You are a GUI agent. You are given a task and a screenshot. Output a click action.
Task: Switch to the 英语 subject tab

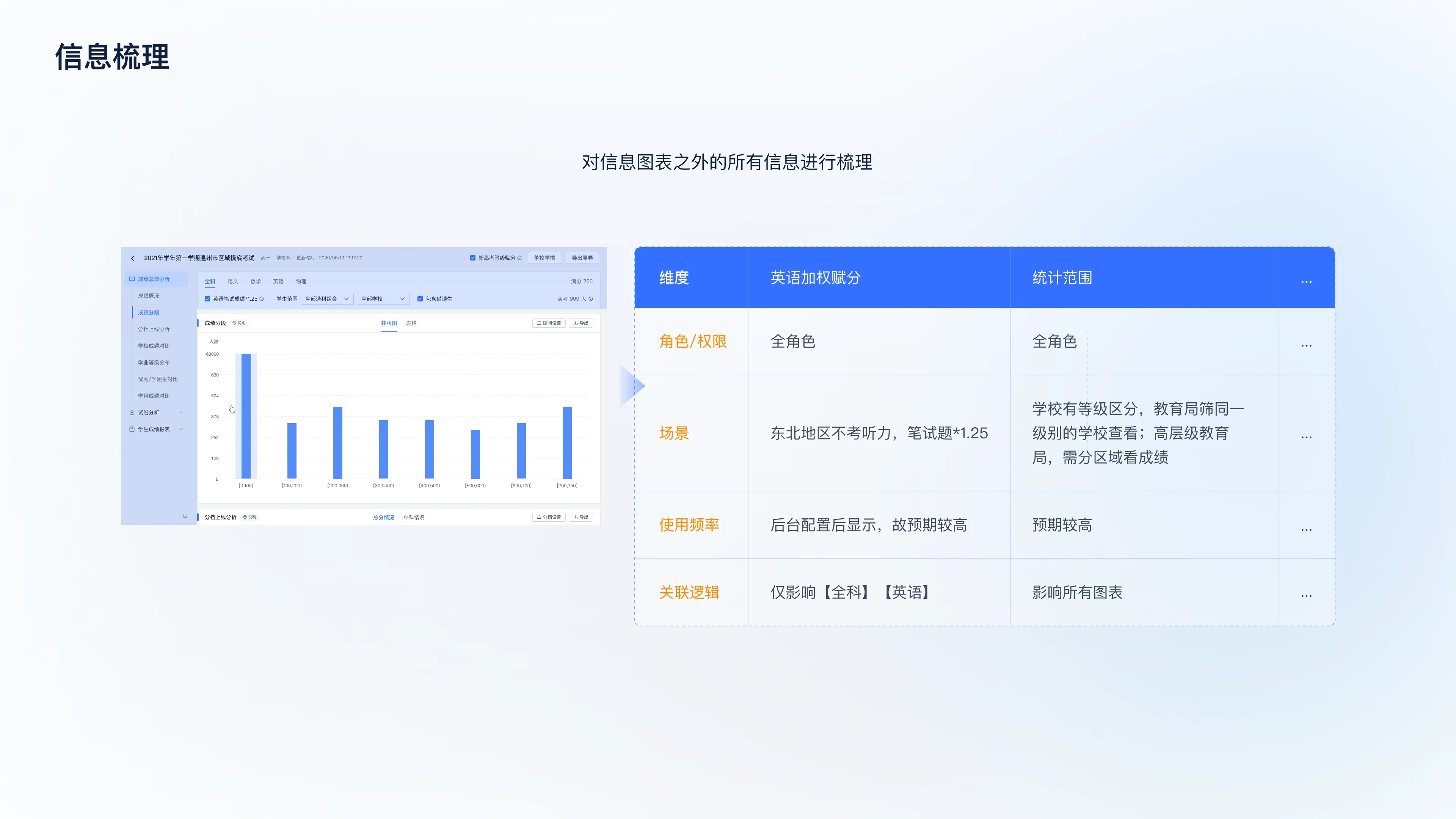[x=278, y=281]
